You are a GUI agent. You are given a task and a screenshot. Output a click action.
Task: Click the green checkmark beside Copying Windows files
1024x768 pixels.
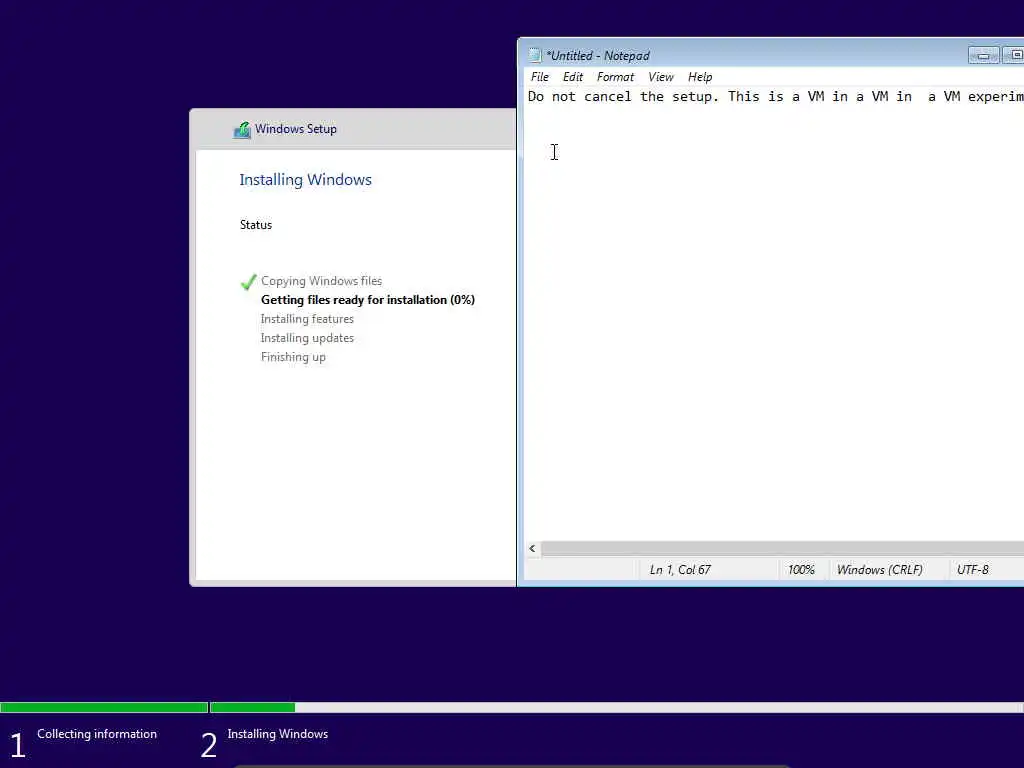point(248,282)
